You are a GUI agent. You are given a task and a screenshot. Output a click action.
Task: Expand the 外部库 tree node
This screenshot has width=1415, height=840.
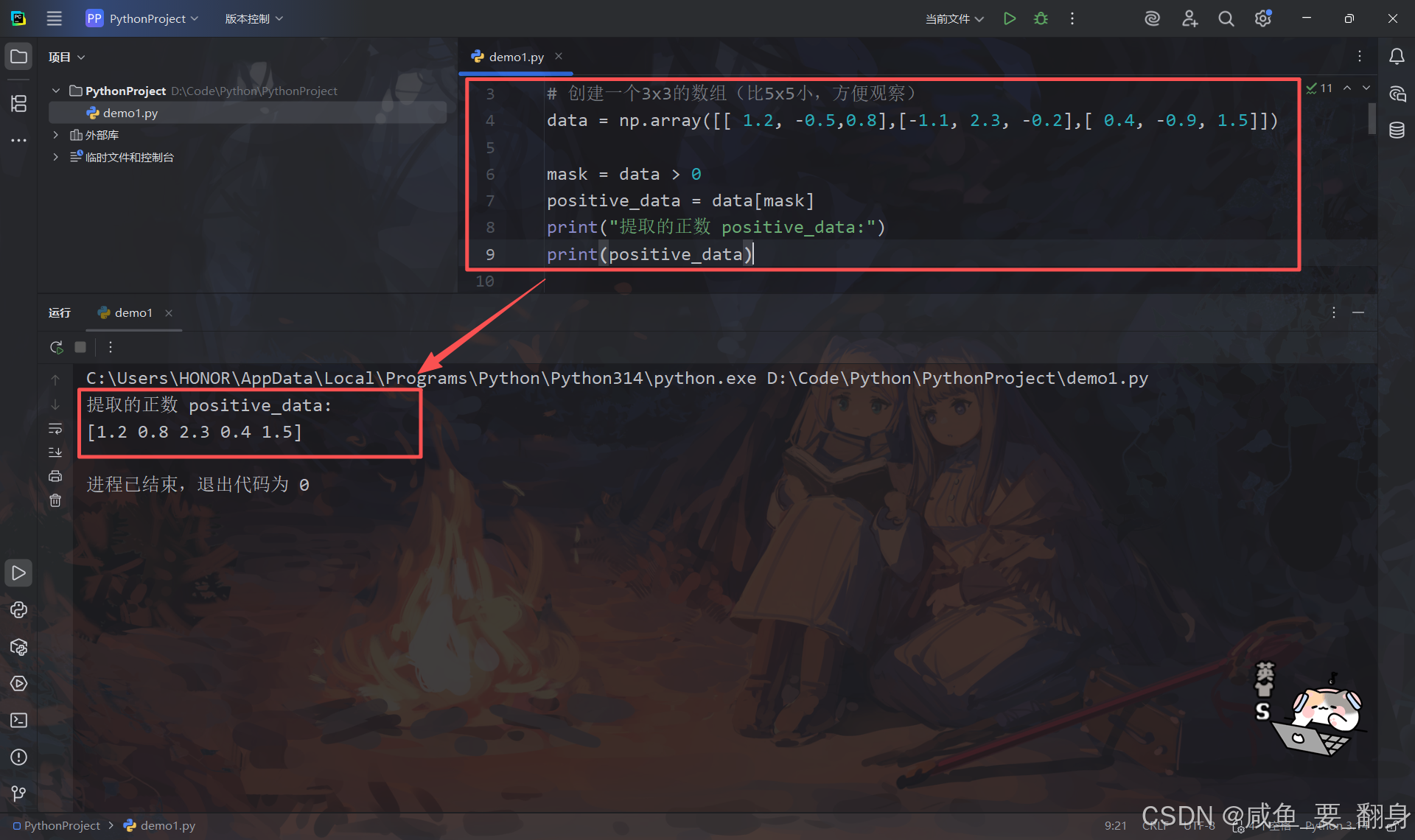55,135
